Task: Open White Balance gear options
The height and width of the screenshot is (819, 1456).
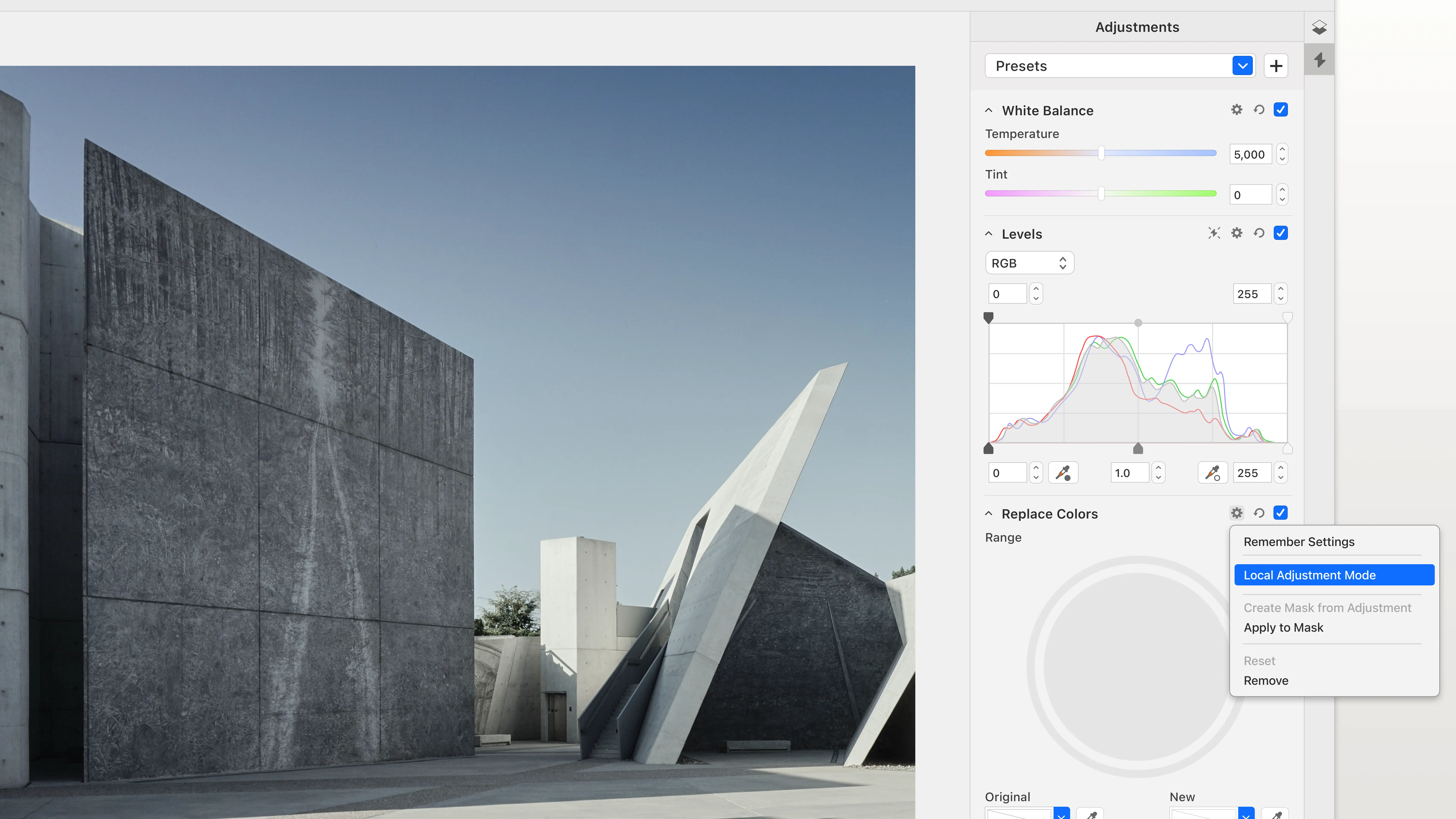Action: [x=1237, y=110]
